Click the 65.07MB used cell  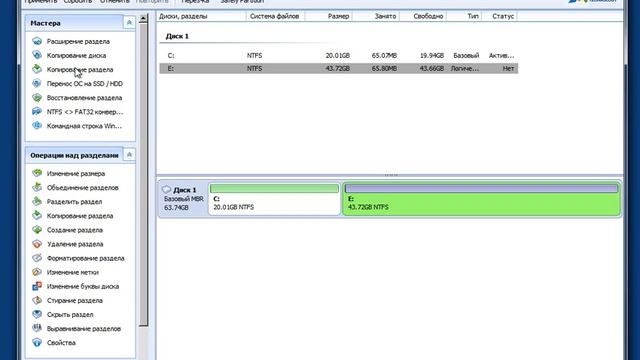[384, 56]
